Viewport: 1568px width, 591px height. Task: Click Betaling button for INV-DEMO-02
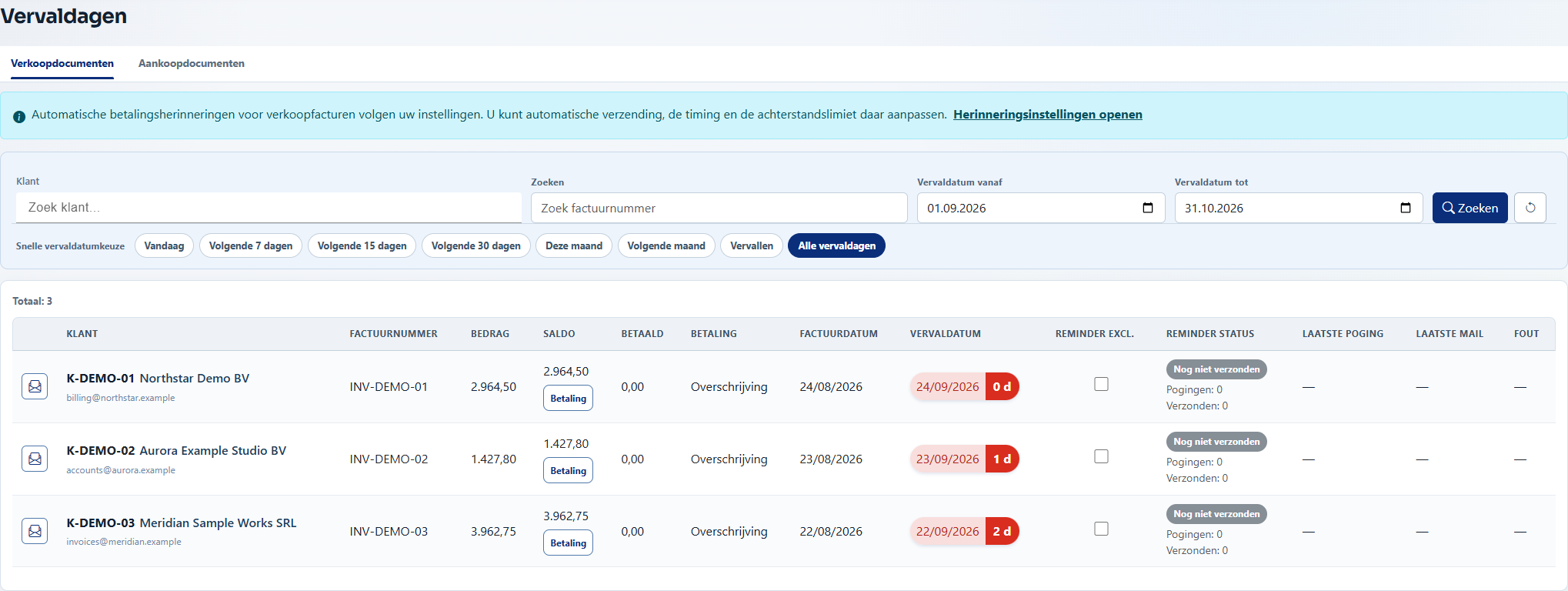[569, 470]
